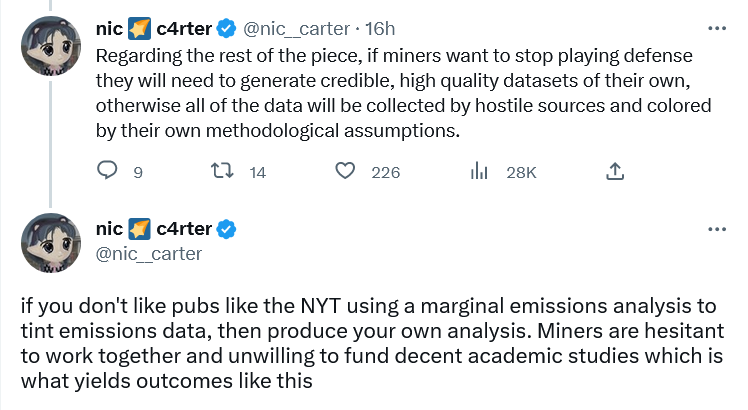Click the share upload icon
The height and width of the screenshot is (410, 748).
click(x=615, y=172)
